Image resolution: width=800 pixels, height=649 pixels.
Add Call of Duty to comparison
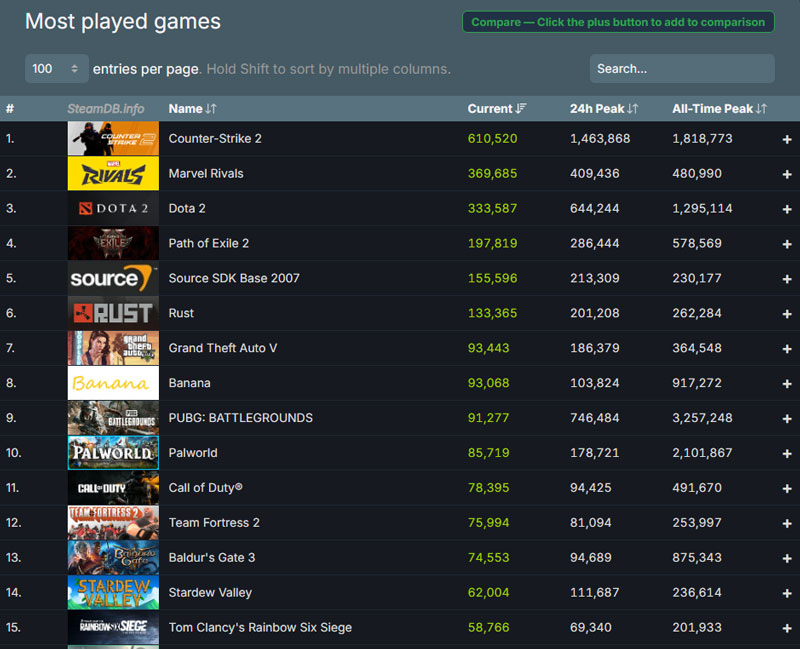tap(787, 489)
